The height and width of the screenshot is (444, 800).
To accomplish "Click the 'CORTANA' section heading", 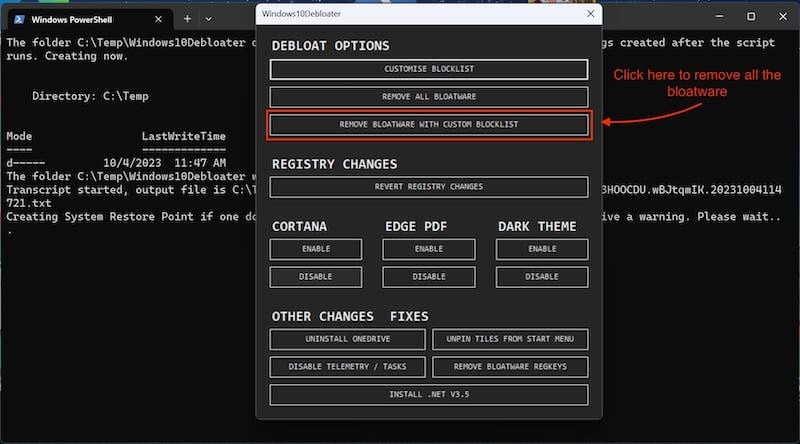I will pos(299,227).
